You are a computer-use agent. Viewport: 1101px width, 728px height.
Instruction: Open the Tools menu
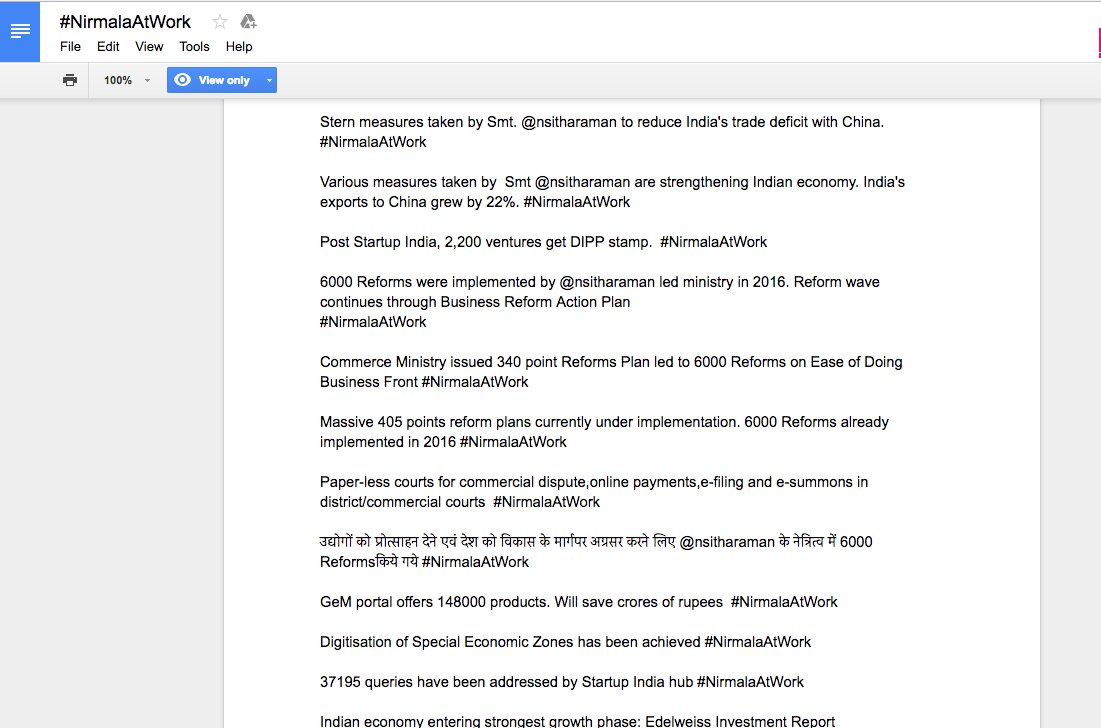(x=194, y=46)
